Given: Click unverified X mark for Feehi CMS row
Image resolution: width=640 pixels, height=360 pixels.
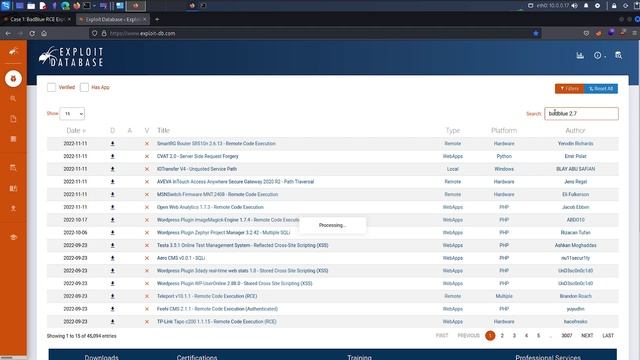Looking at the screenshot, I should tap(147, 309).
